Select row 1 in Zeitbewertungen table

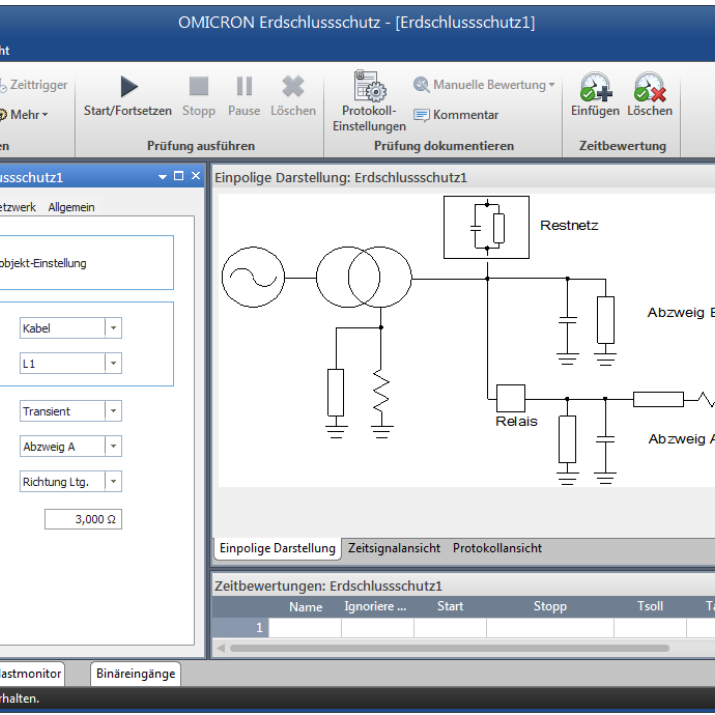[x=240, y=628]
